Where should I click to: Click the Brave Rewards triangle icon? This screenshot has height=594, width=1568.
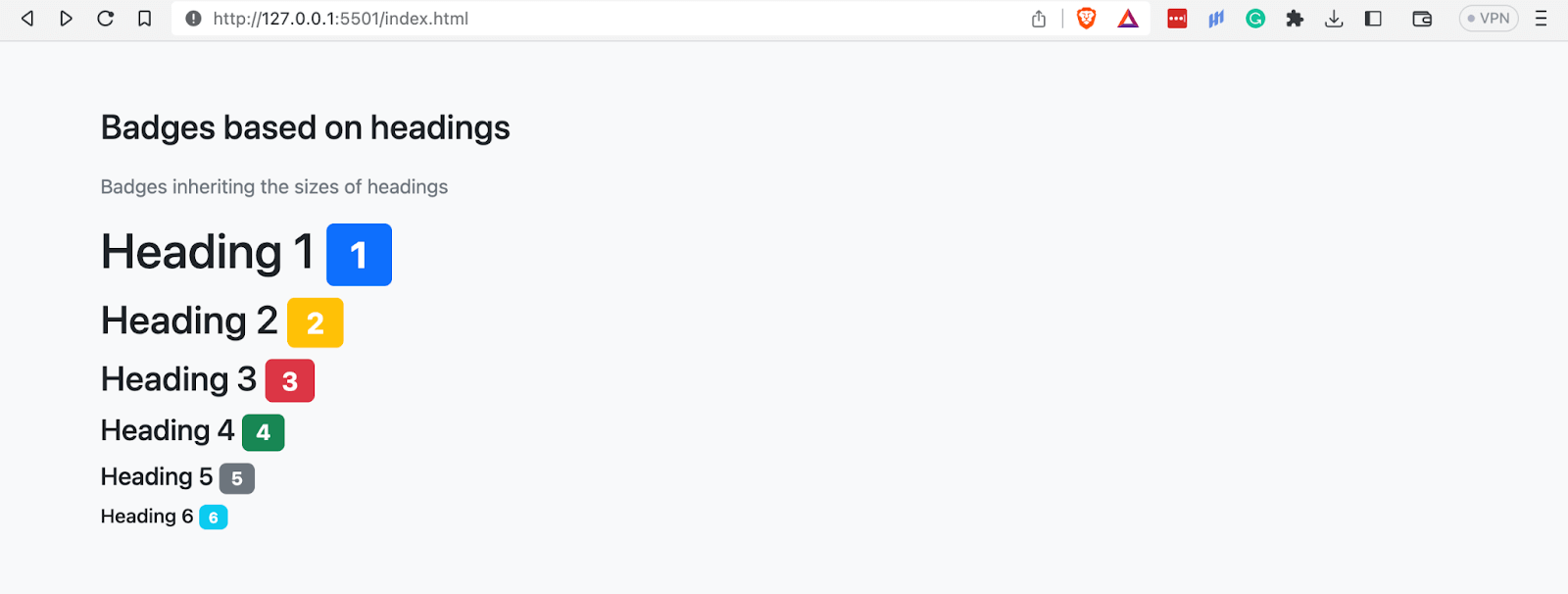point(1128,19)
